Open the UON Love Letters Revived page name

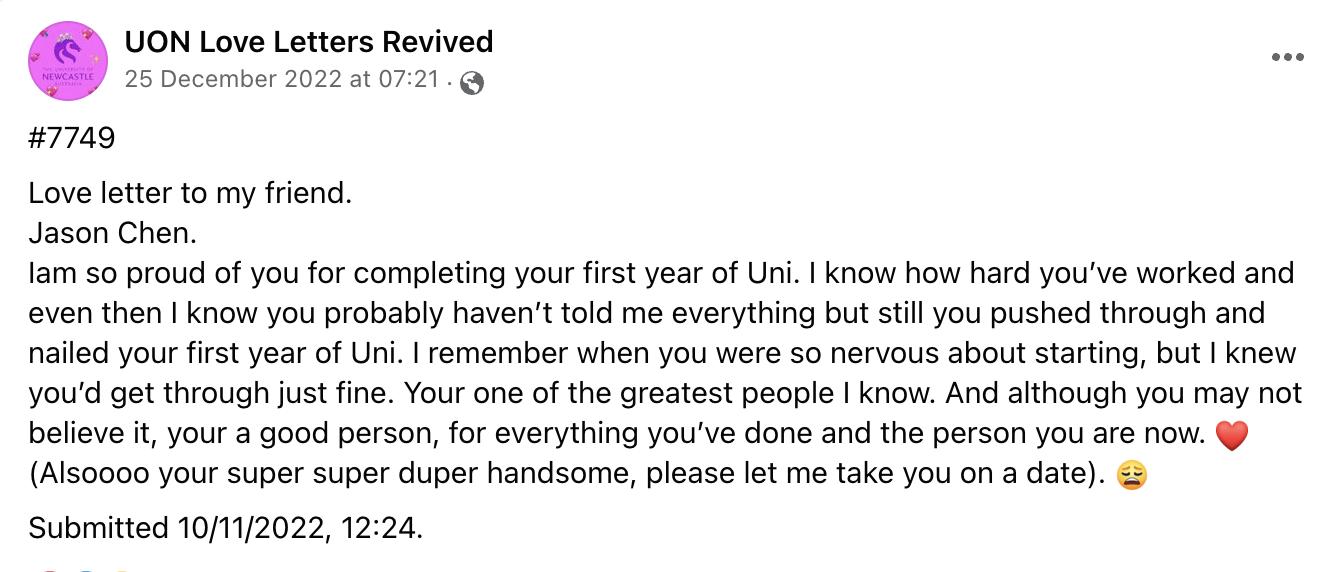[x=309, y=42]
